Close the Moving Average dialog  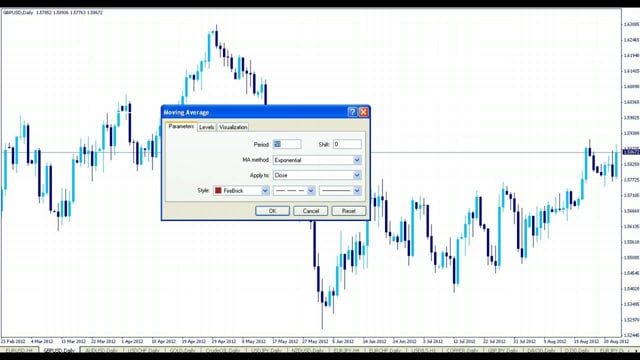pyautogui.click(x=364, y=112)
